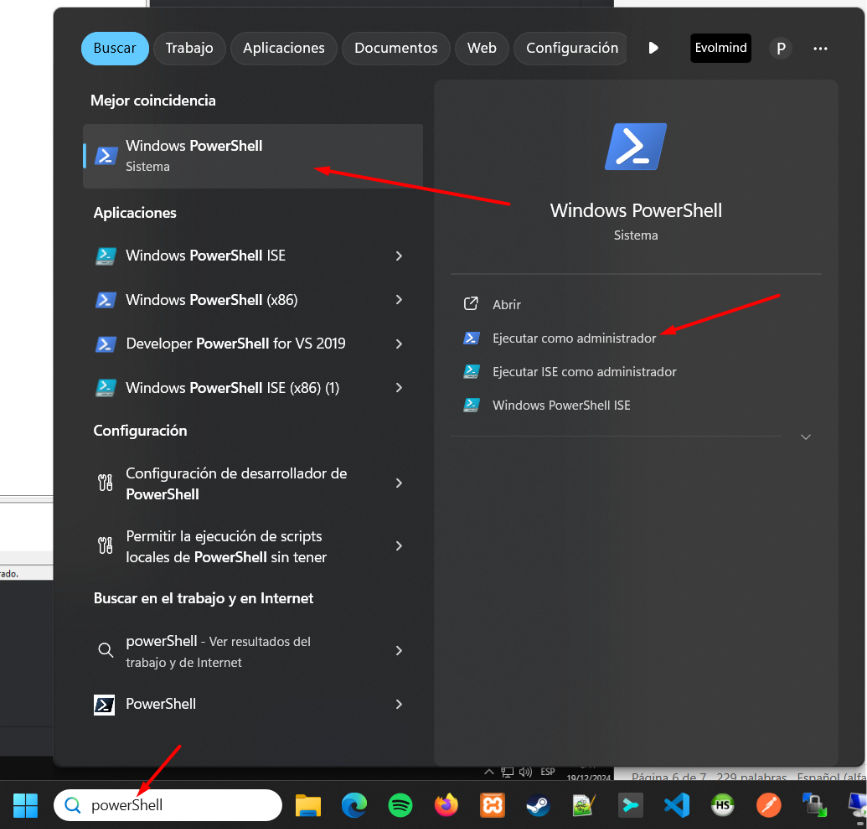
Task: Open the HS app on the taskbar
Action: coord(723,805)
